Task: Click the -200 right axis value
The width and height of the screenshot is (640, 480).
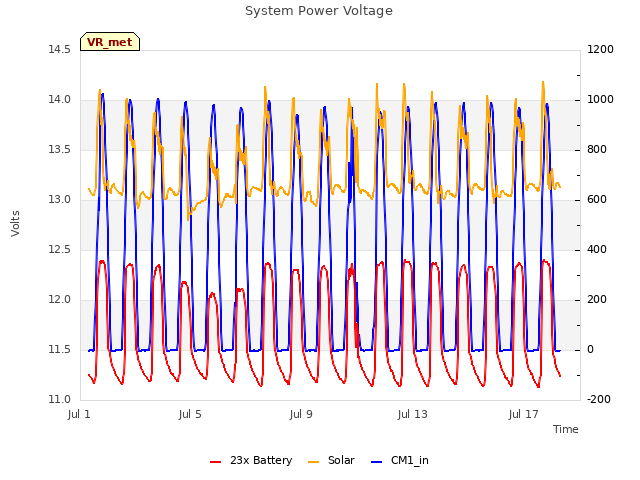Action: pyautogui.click(x=599, y=399)
